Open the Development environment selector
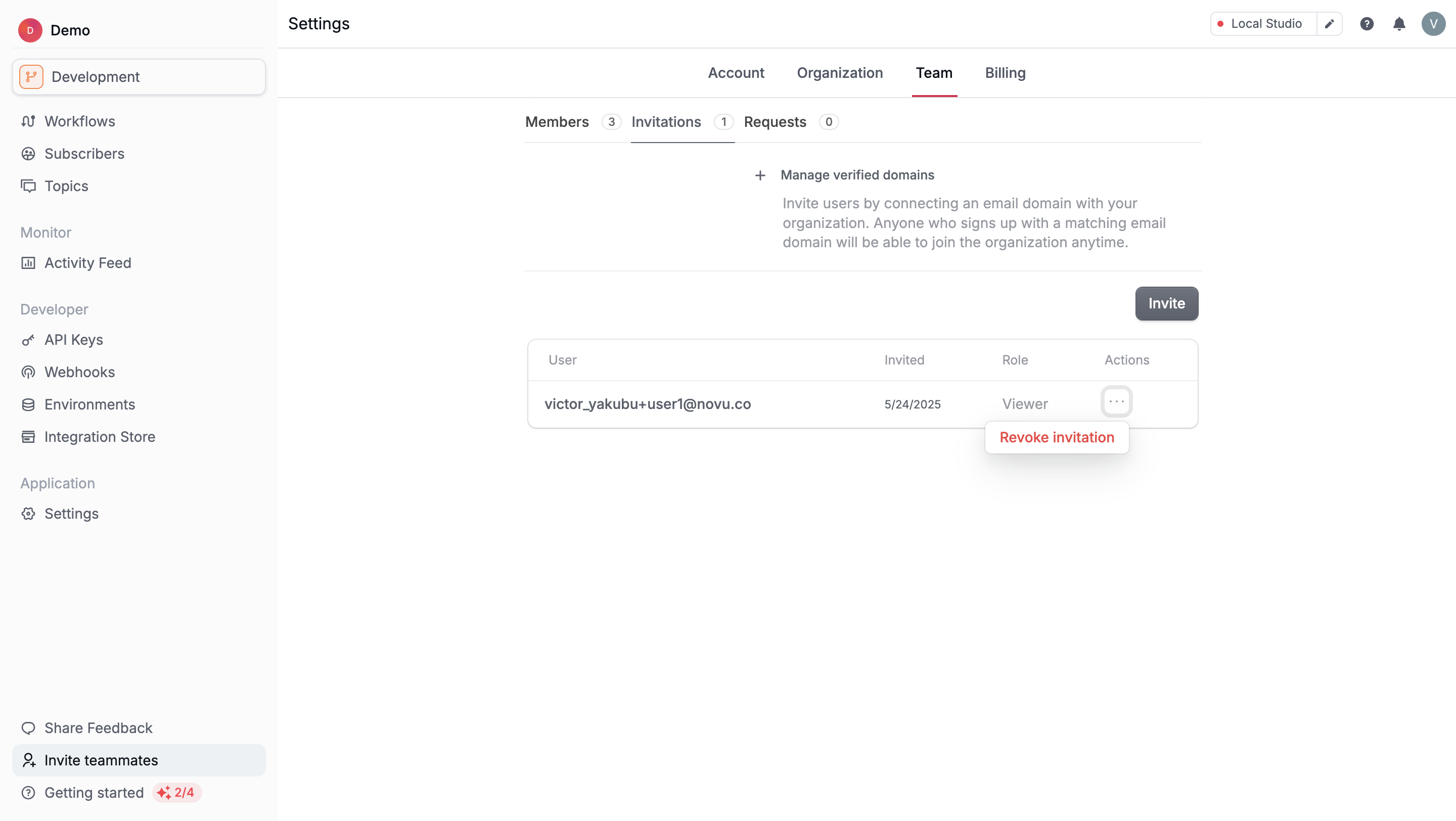This screenshot has height=821, width=1456. [x=139, y=77]
